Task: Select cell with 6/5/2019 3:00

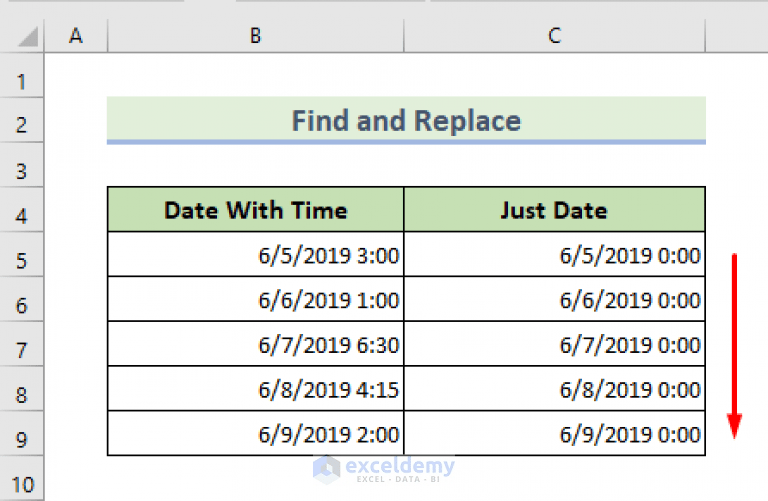Action: tap(256, 255)
